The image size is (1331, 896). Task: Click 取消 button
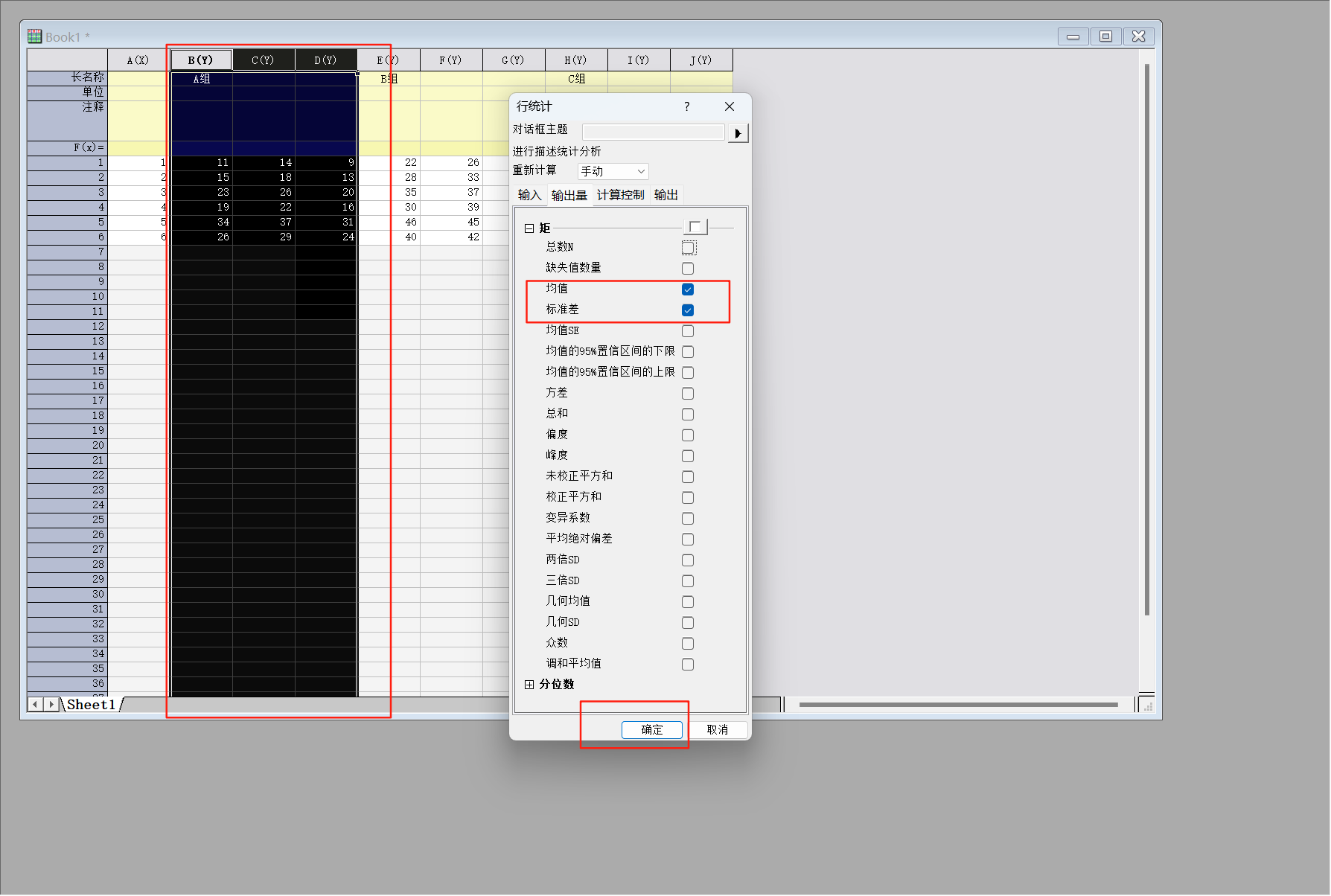coord(718,730)
